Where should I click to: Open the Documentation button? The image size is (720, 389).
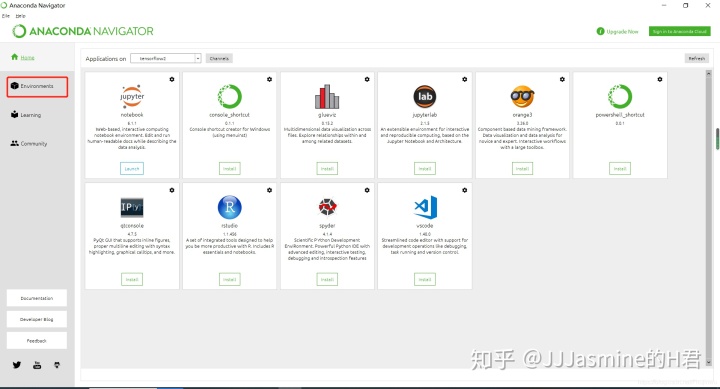37,298
